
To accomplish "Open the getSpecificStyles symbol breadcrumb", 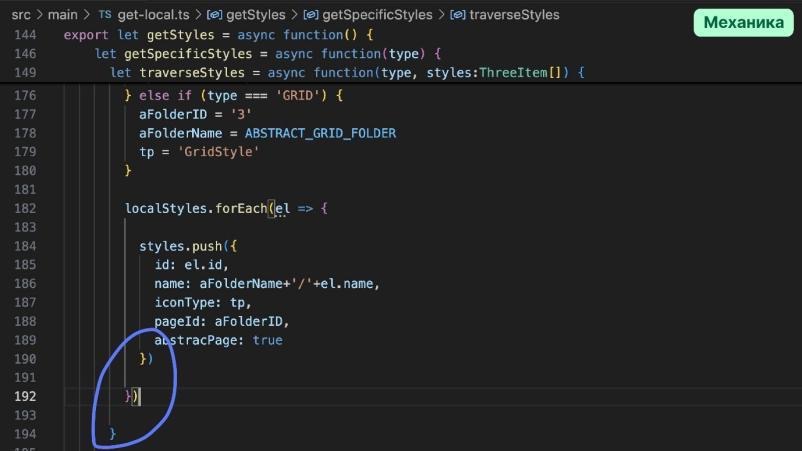I will click(377, 15).
